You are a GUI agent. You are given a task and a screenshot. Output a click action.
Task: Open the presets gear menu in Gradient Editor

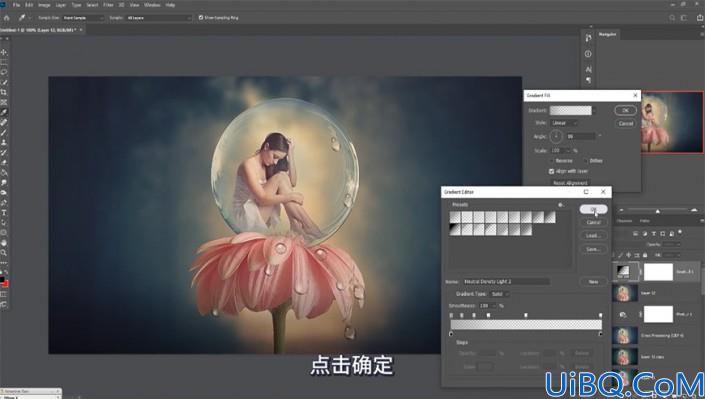[x=561, y=205]
